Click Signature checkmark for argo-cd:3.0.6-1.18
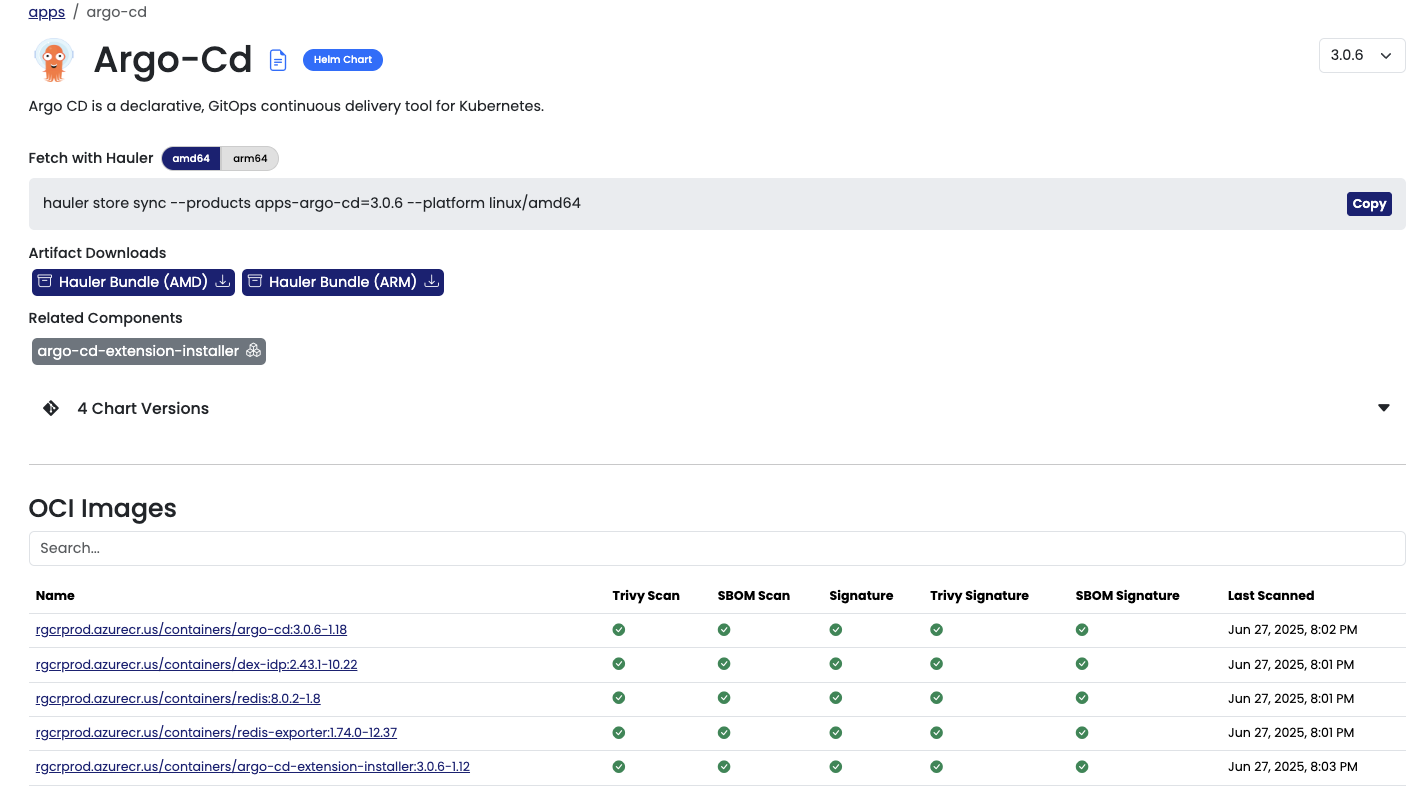Screen dimensions: 1416x791 (x=836, y=630)
